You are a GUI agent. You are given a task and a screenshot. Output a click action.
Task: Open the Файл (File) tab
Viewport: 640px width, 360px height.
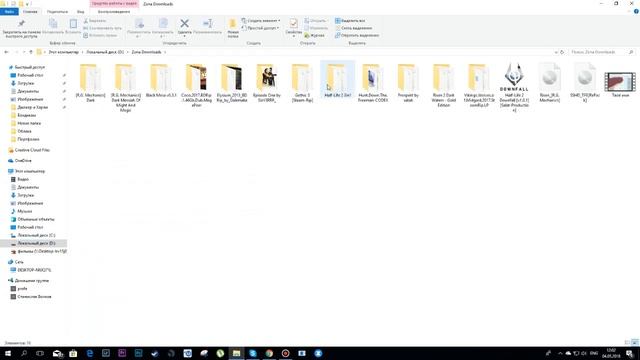pos(9,11)
